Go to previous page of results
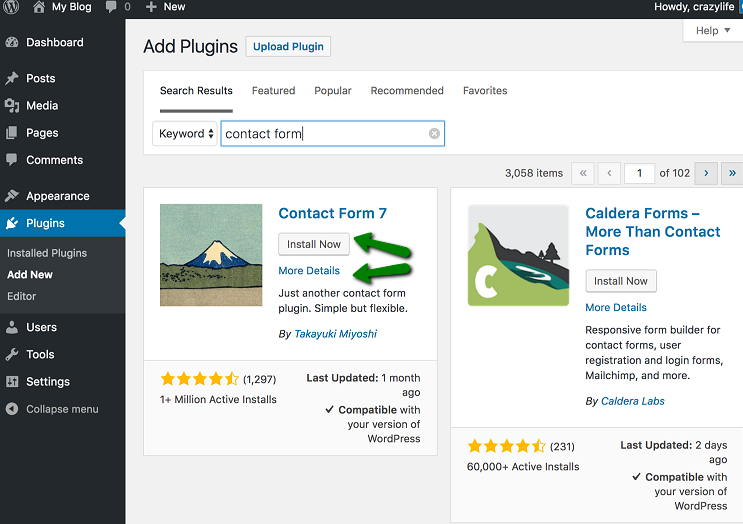743x524 pixels. 609,173
